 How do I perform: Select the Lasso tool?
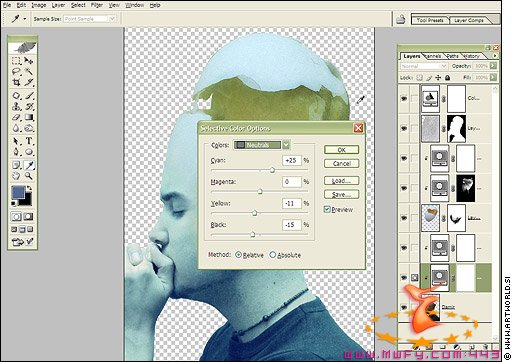pos(16,71)
